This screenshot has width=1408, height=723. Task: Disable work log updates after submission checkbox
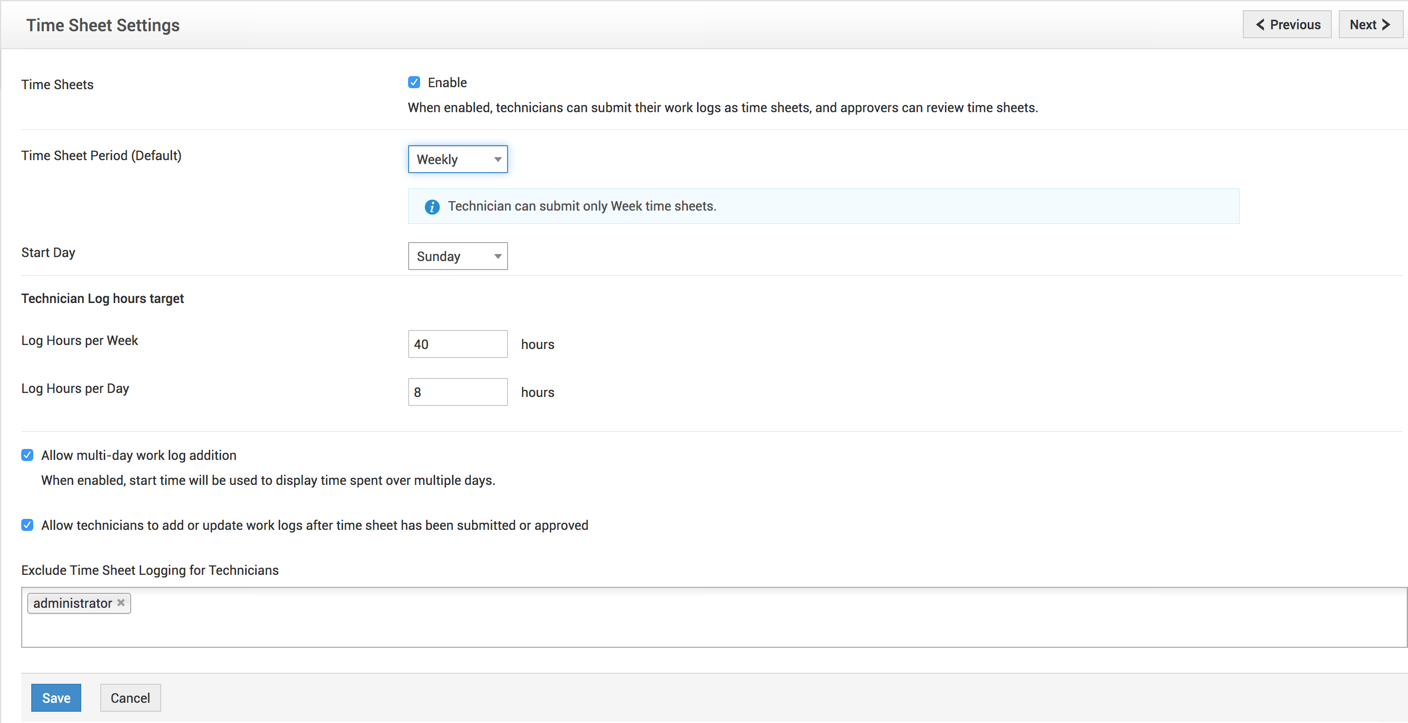coord(28,525)
